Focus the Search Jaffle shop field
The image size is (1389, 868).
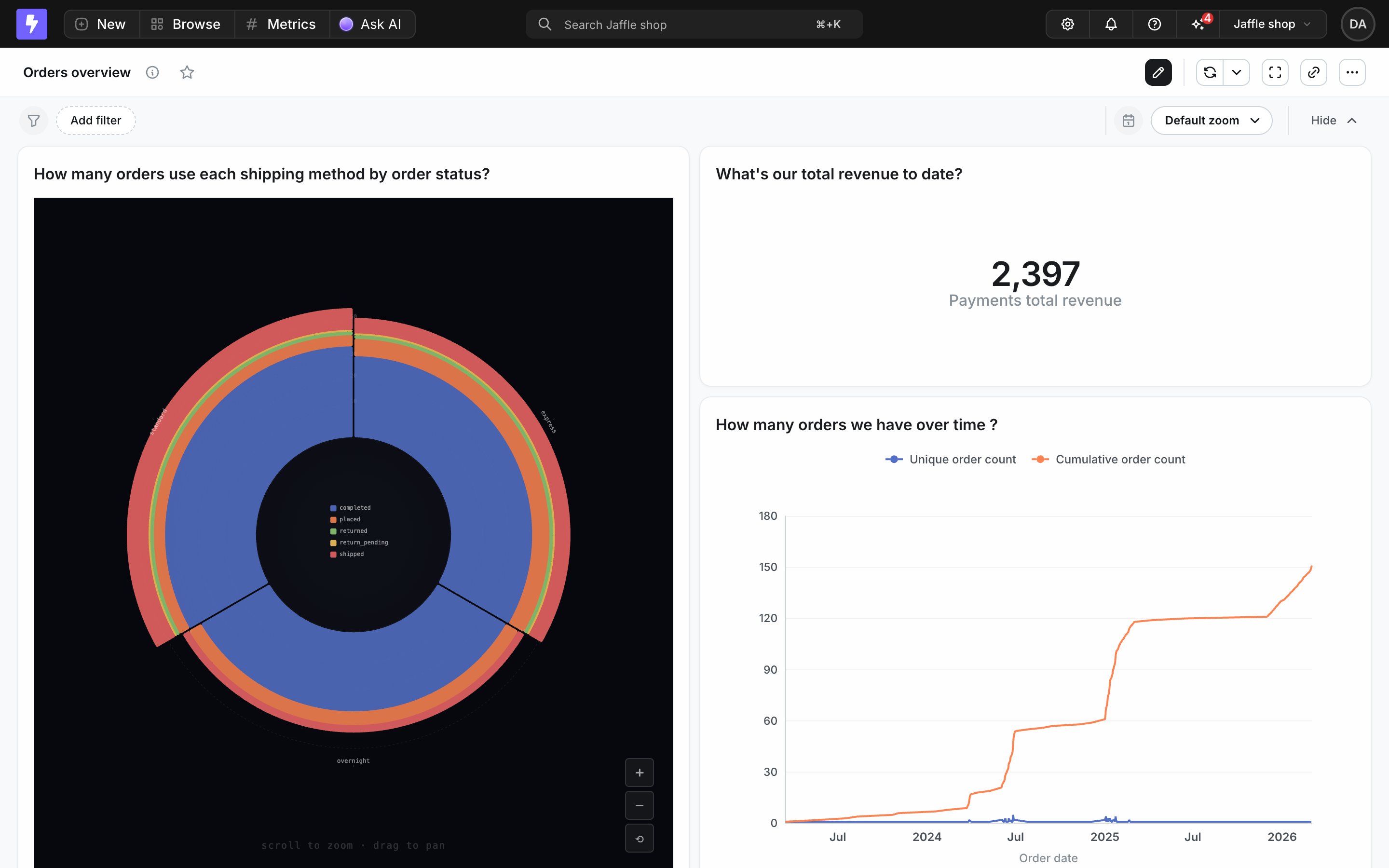tap(694, 24)
